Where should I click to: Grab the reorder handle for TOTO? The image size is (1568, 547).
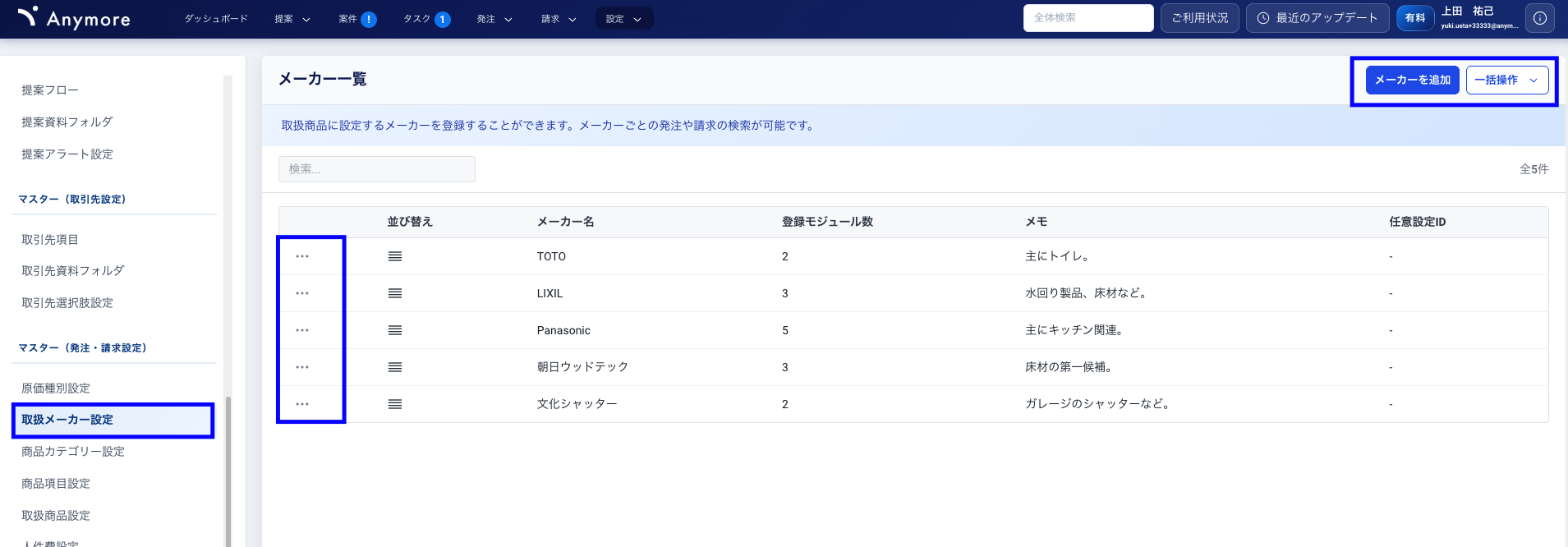tap(395, 256)
